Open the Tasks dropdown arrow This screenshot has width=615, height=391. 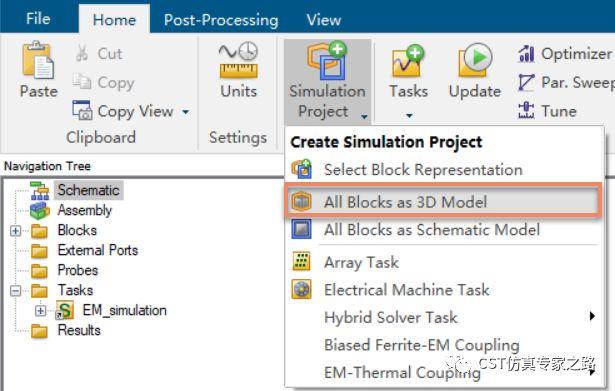click(409, 116)
